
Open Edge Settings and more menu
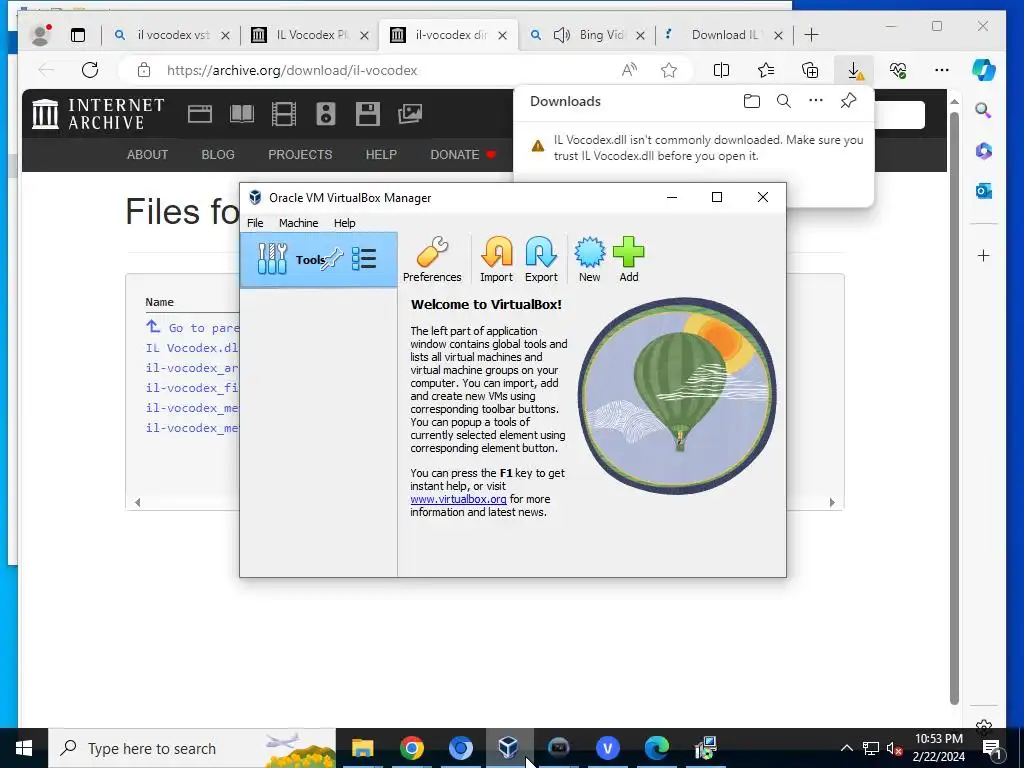[942, 70]
